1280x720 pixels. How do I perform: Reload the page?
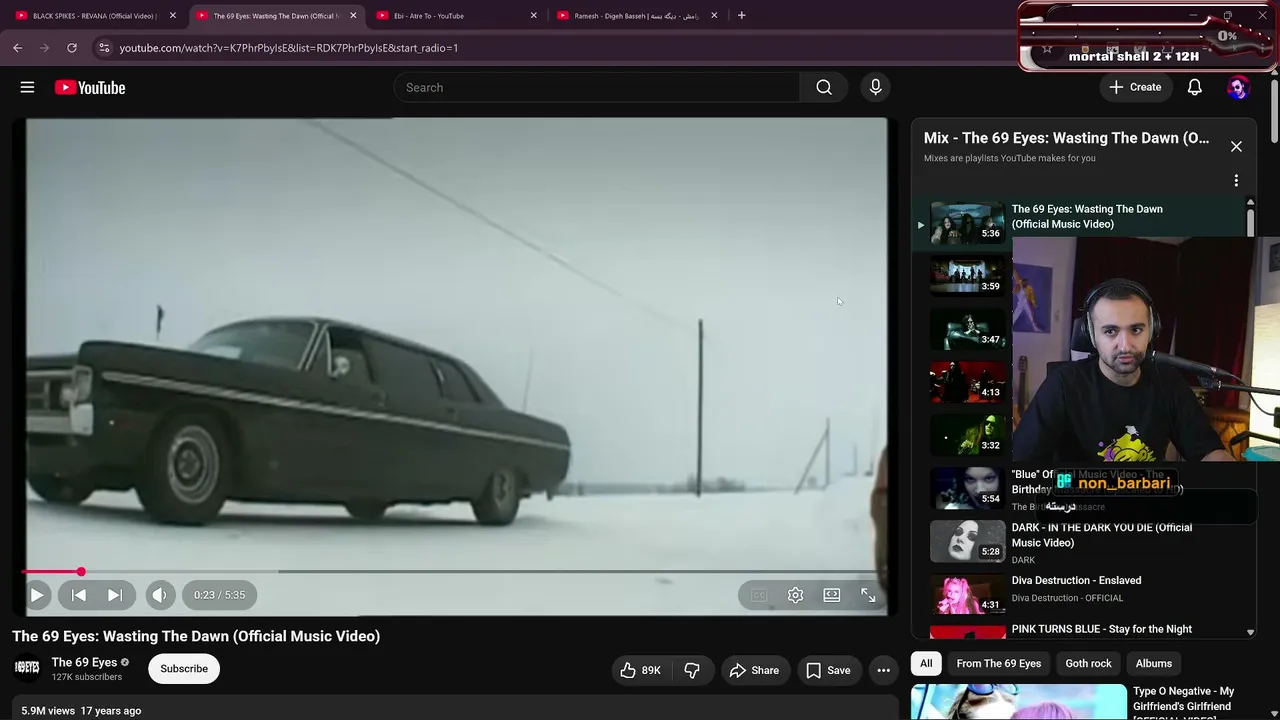72,47
